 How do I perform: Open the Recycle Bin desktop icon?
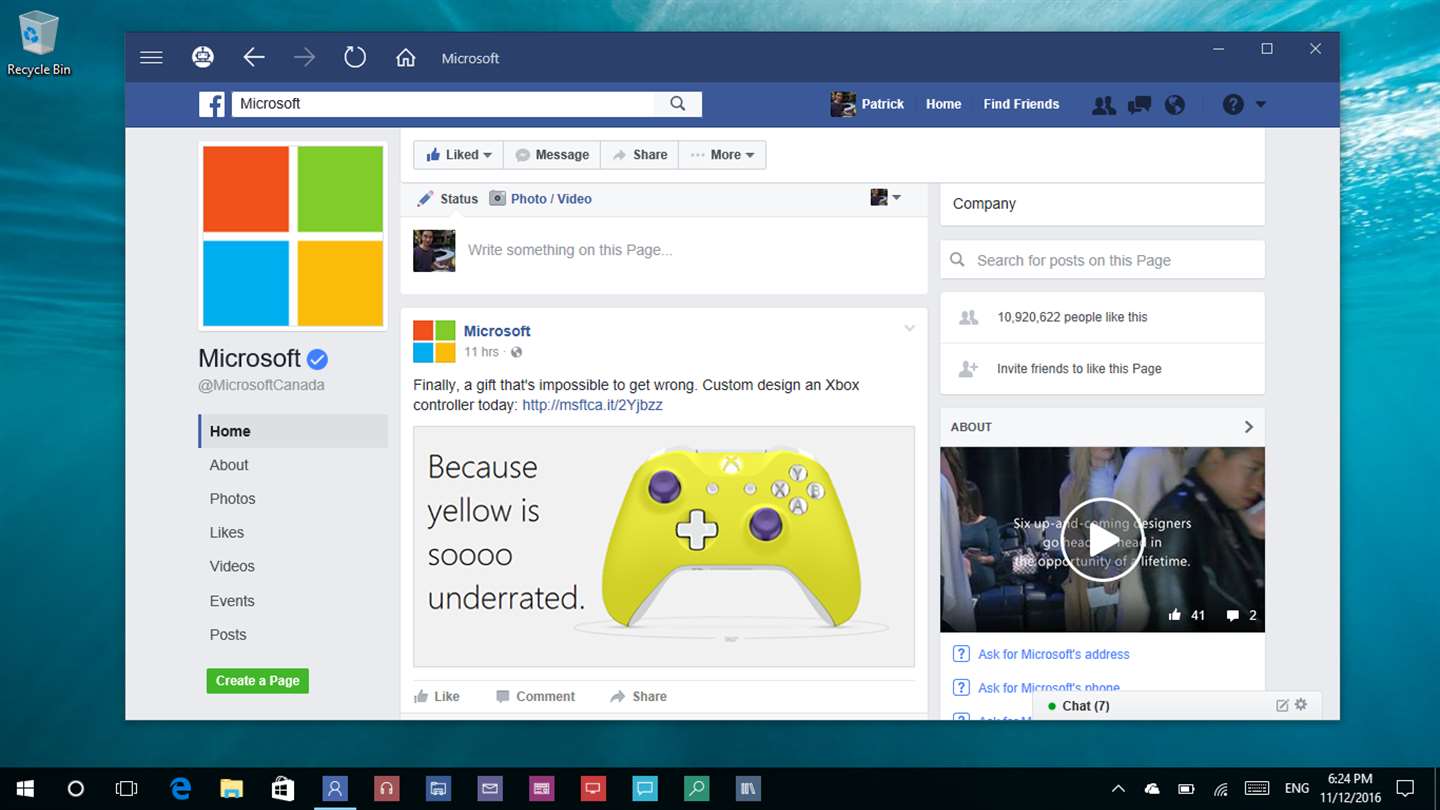[39, 42]
